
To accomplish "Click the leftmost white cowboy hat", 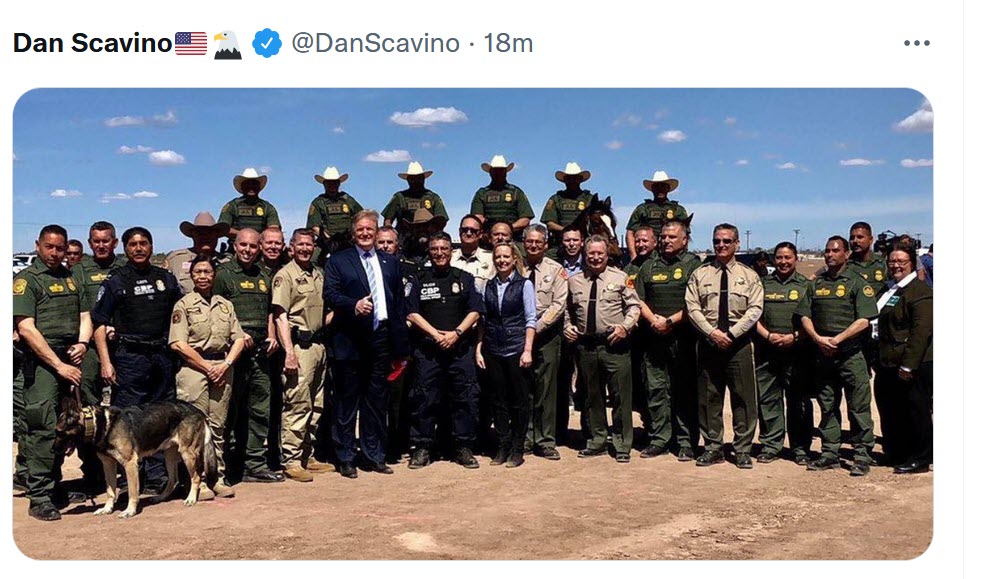I will 250,179.
